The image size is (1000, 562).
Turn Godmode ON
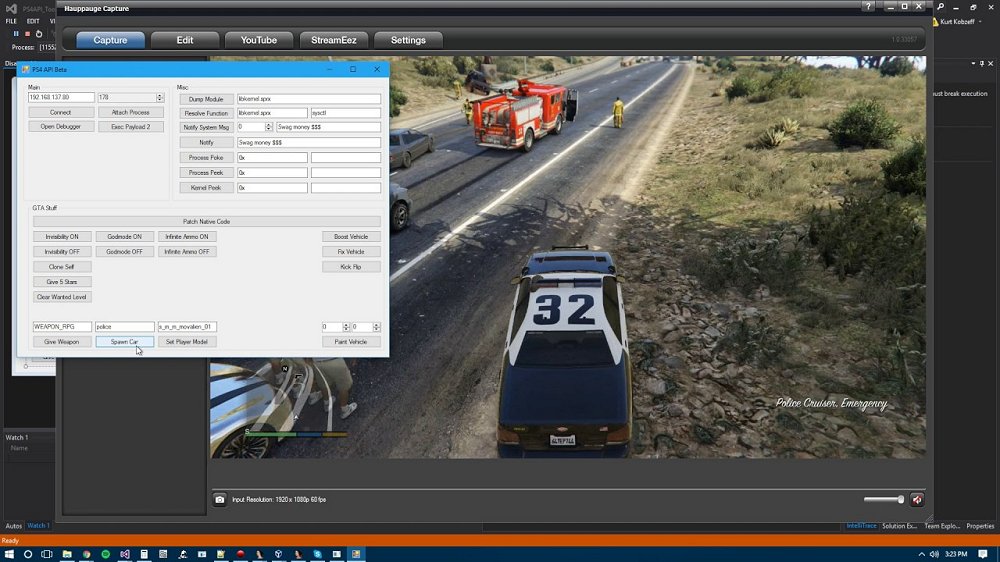click(x=124, y=237)
